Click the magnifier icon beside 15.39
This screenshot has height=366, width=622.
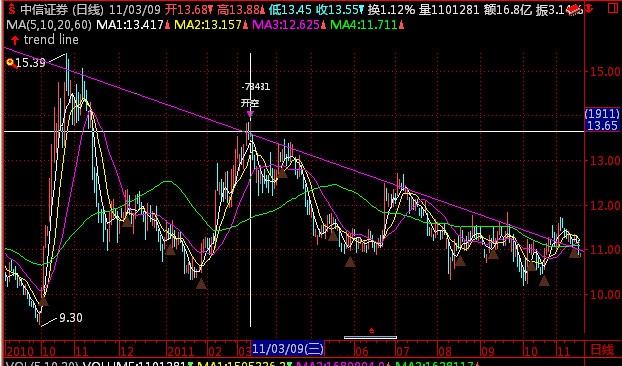click(x=11, y=63)
